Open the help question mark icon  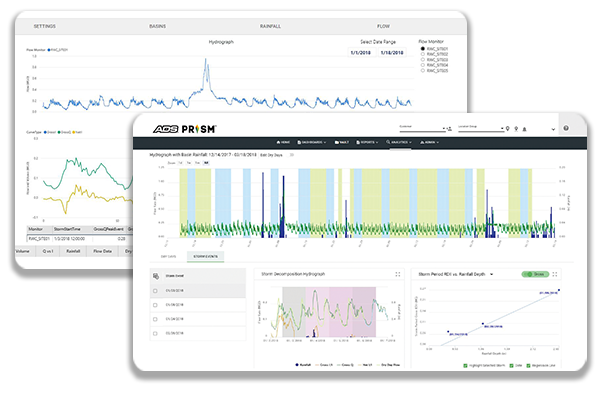point(566,128)
